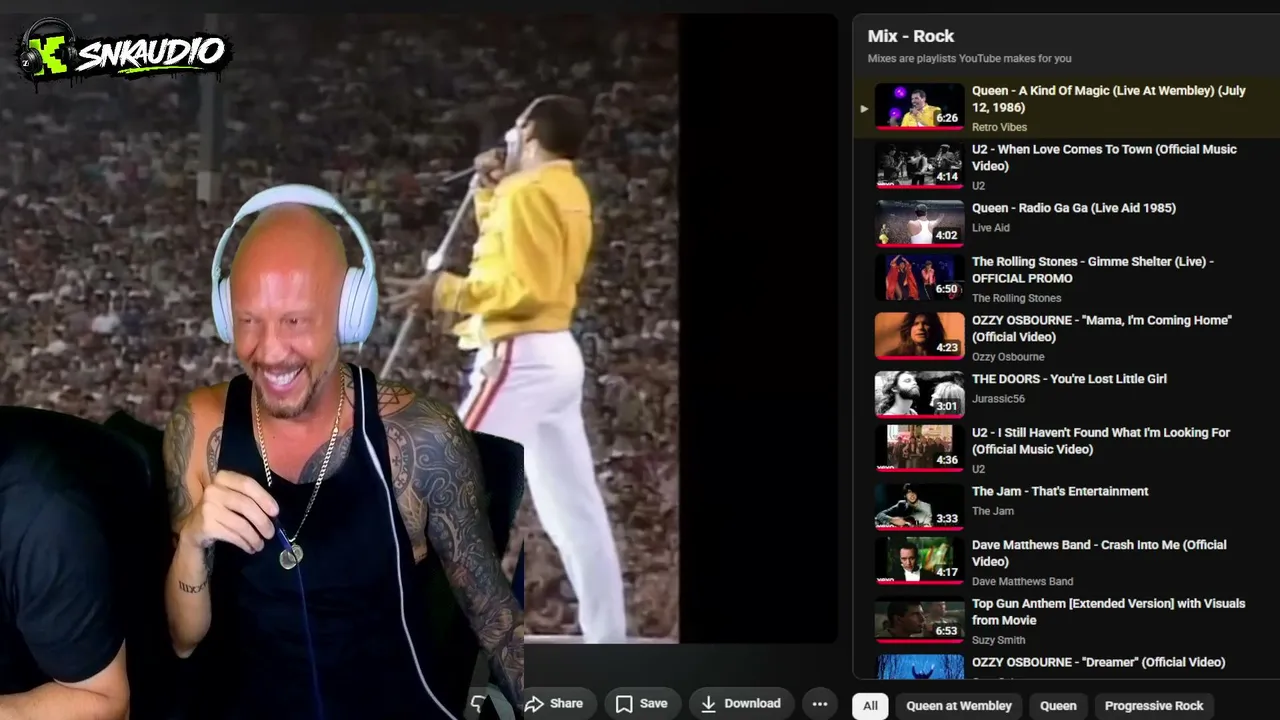Click the title 'U2 - When Love Comes To Town'
Viewport: 1280px width, 720px height.
[1104, 158]
